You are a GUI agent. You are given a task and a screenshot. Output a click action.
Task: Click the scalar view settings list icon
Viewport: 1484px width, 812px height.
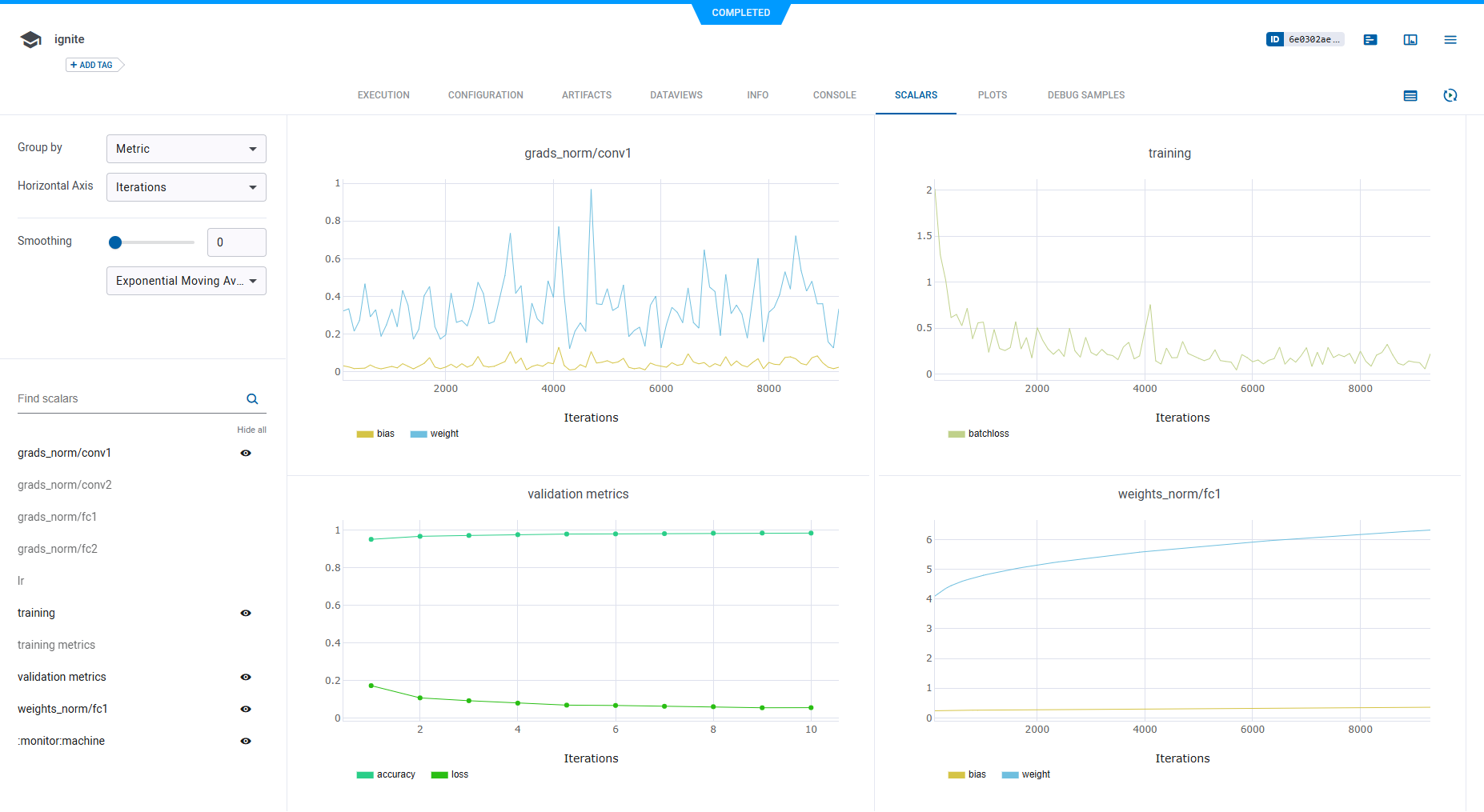(1410, 96)
